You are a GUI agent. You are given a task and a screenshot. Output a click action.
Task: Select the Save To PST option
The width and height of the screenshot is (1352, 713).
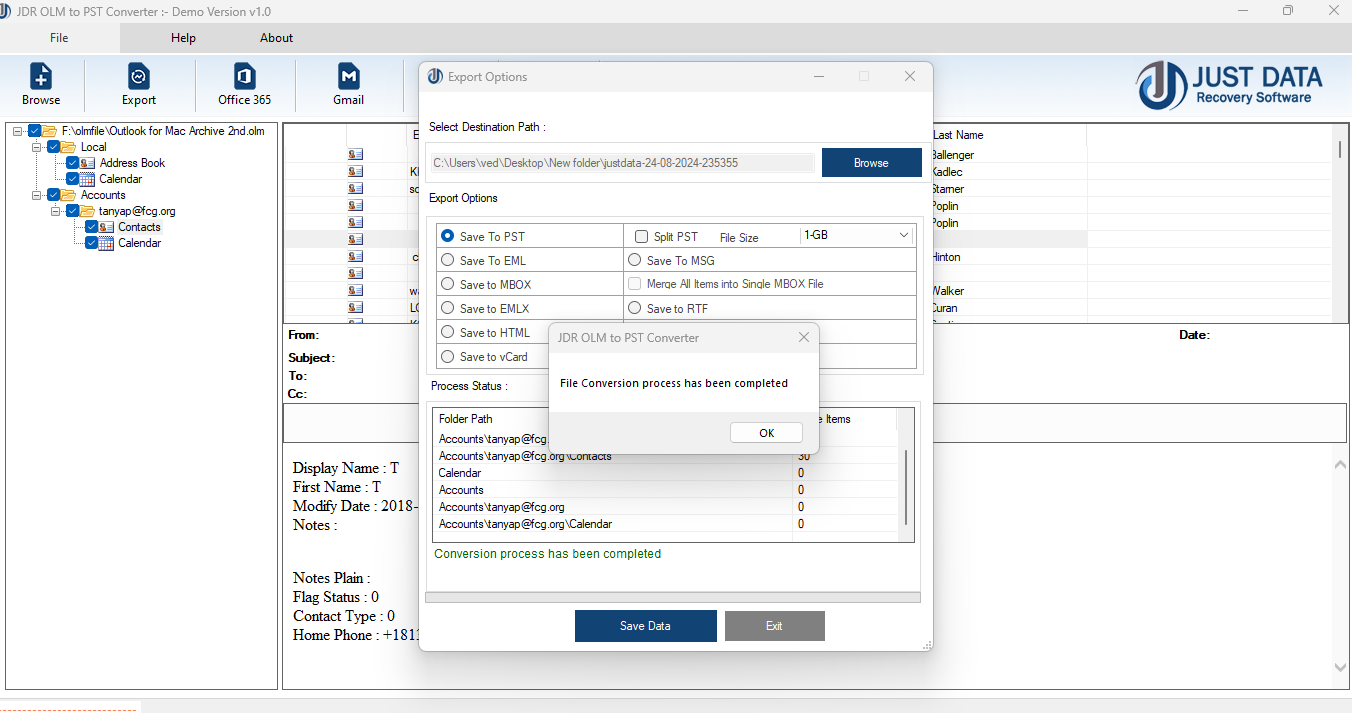pyautogui.click(x=448, y=236)
